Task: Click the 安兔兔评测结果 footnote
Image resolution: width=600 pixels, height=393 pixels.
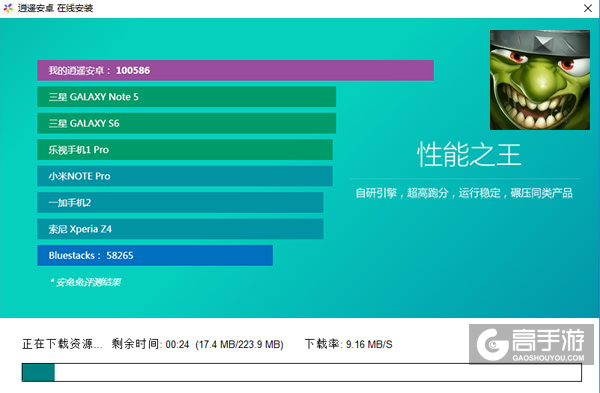Action: [85, 282]
